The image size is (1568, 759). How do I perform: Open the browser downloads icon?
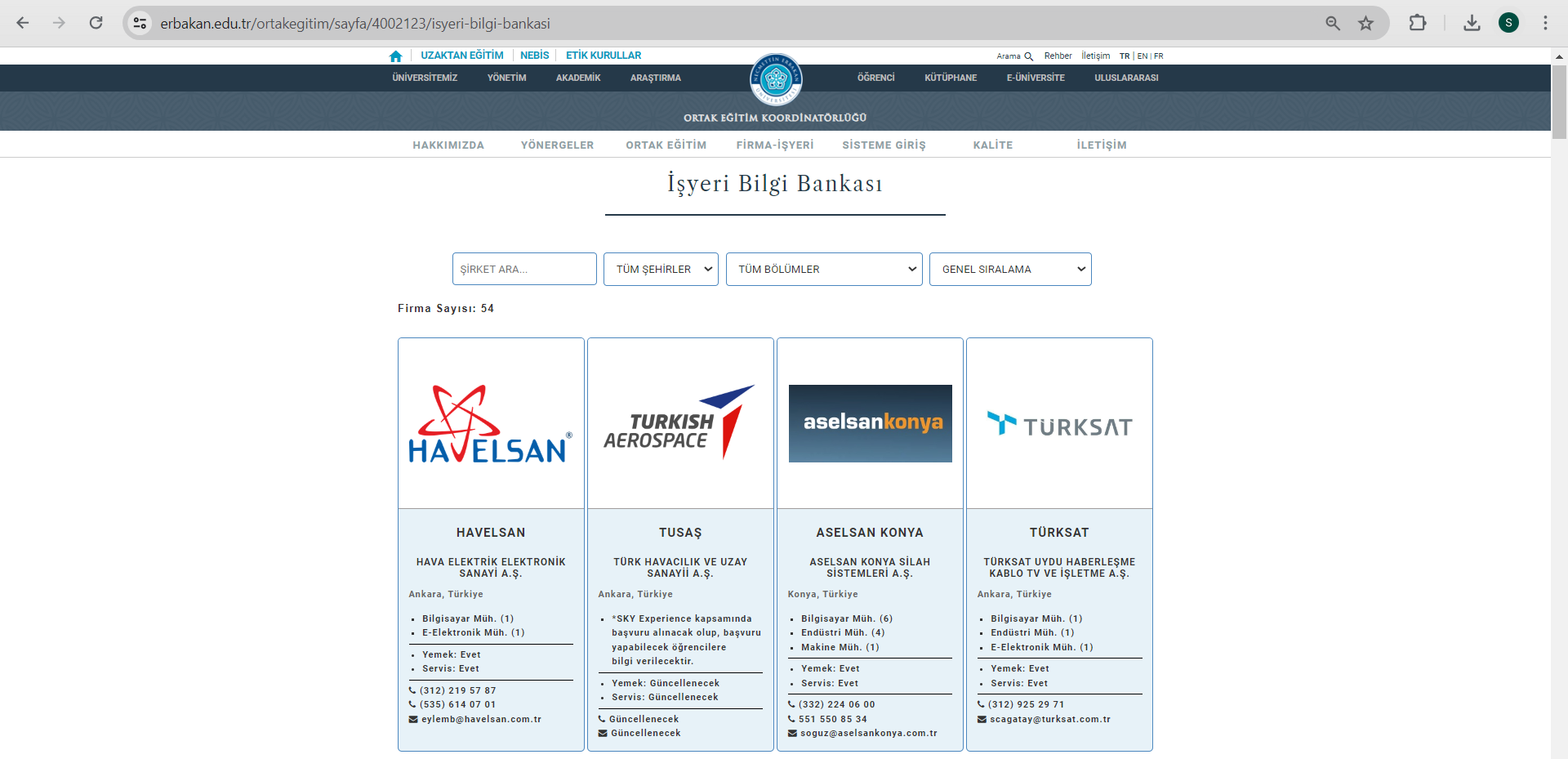coord(1472,23)
